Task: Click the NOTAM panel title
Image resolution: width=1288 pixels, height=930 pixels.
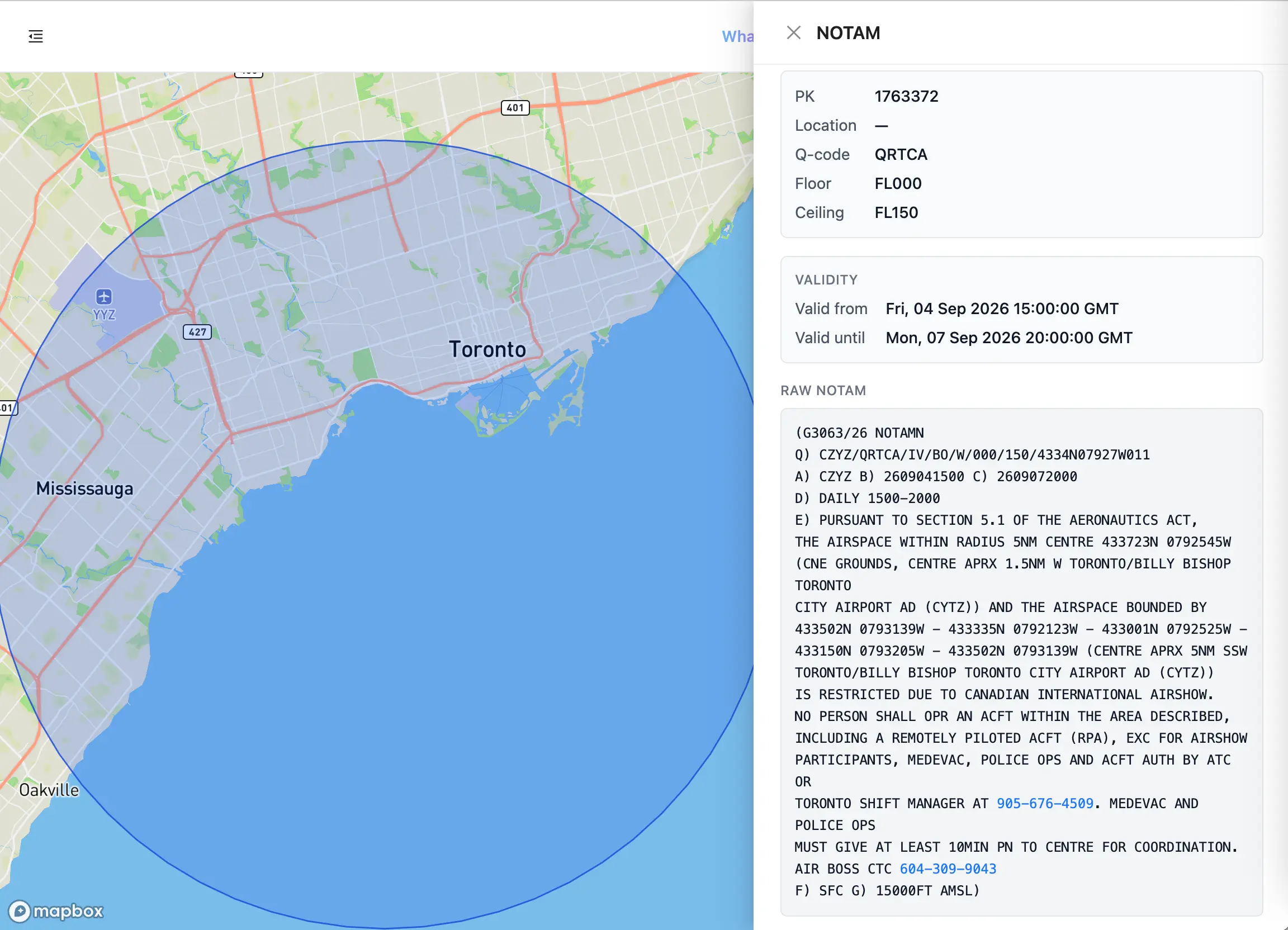Action: tap(848, 33)
